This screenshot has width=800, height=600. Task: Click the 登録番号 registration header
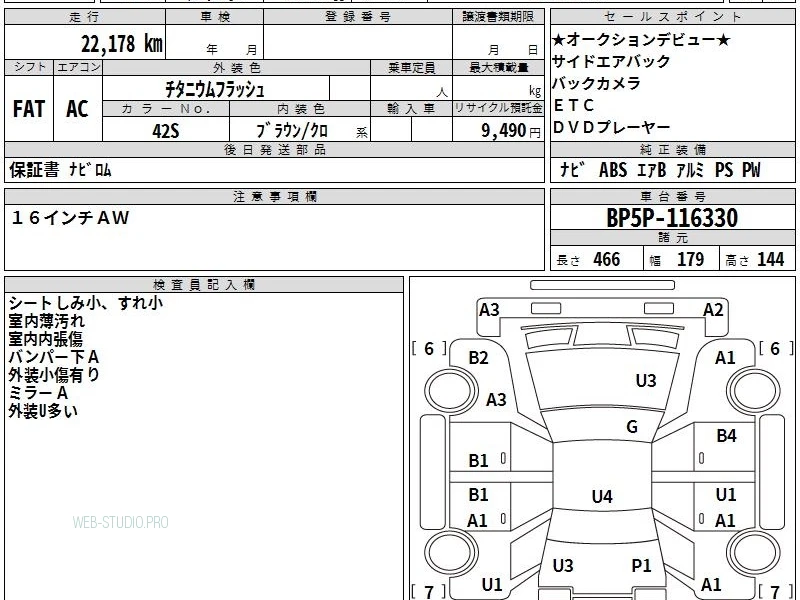pyautogui.click(x=358, y=17)
